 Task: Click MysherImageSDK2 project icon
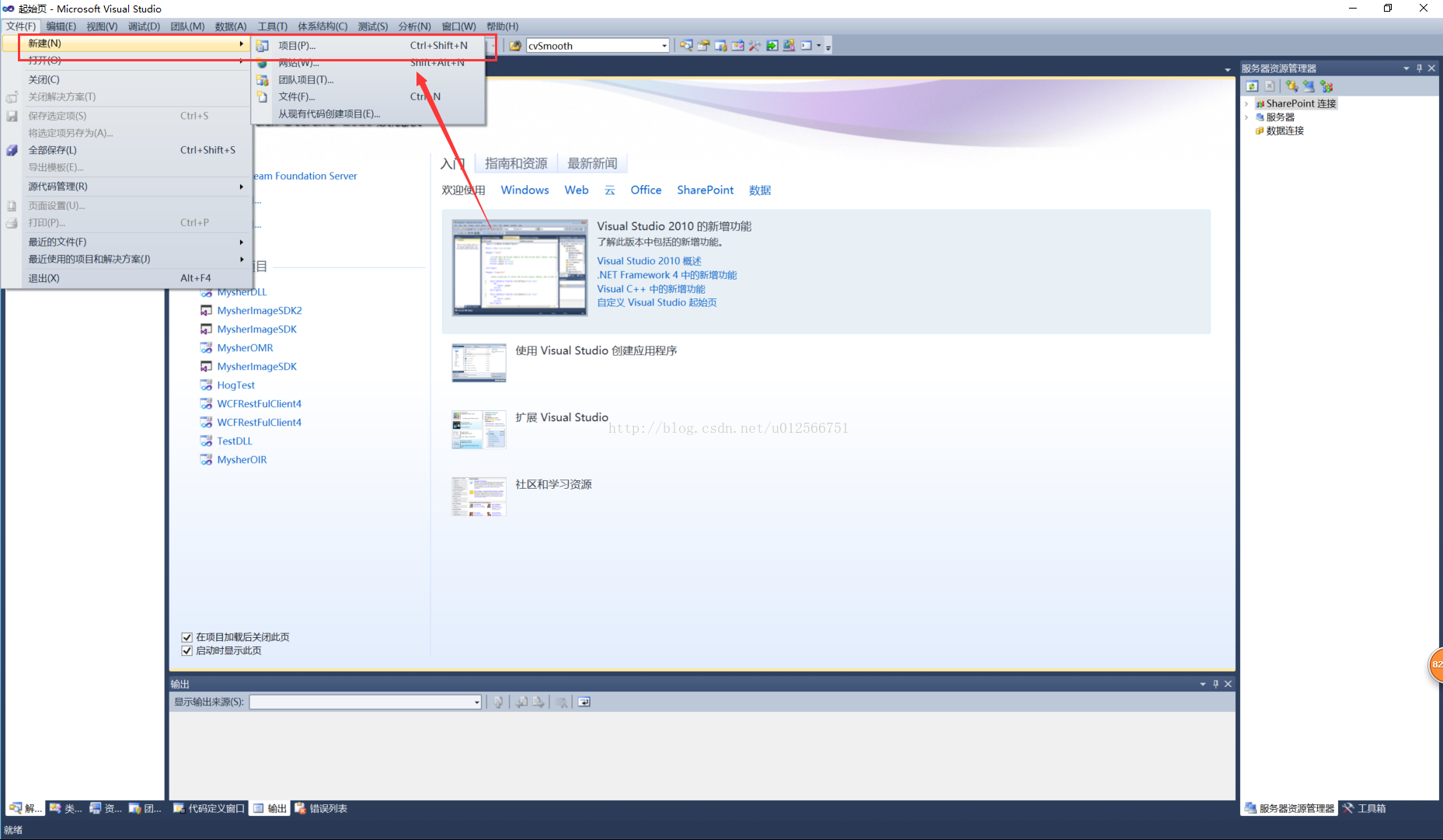pyautogui.click(x=206, y=311)
